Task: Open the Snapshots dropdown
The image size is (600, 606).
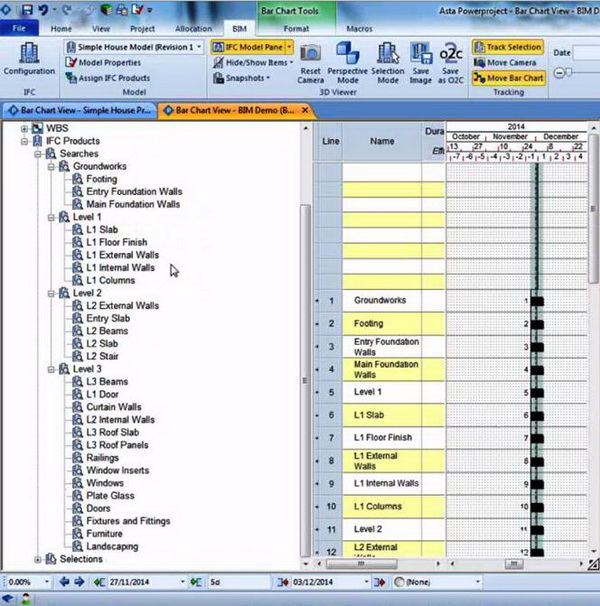Action: (x=268, y=78)
